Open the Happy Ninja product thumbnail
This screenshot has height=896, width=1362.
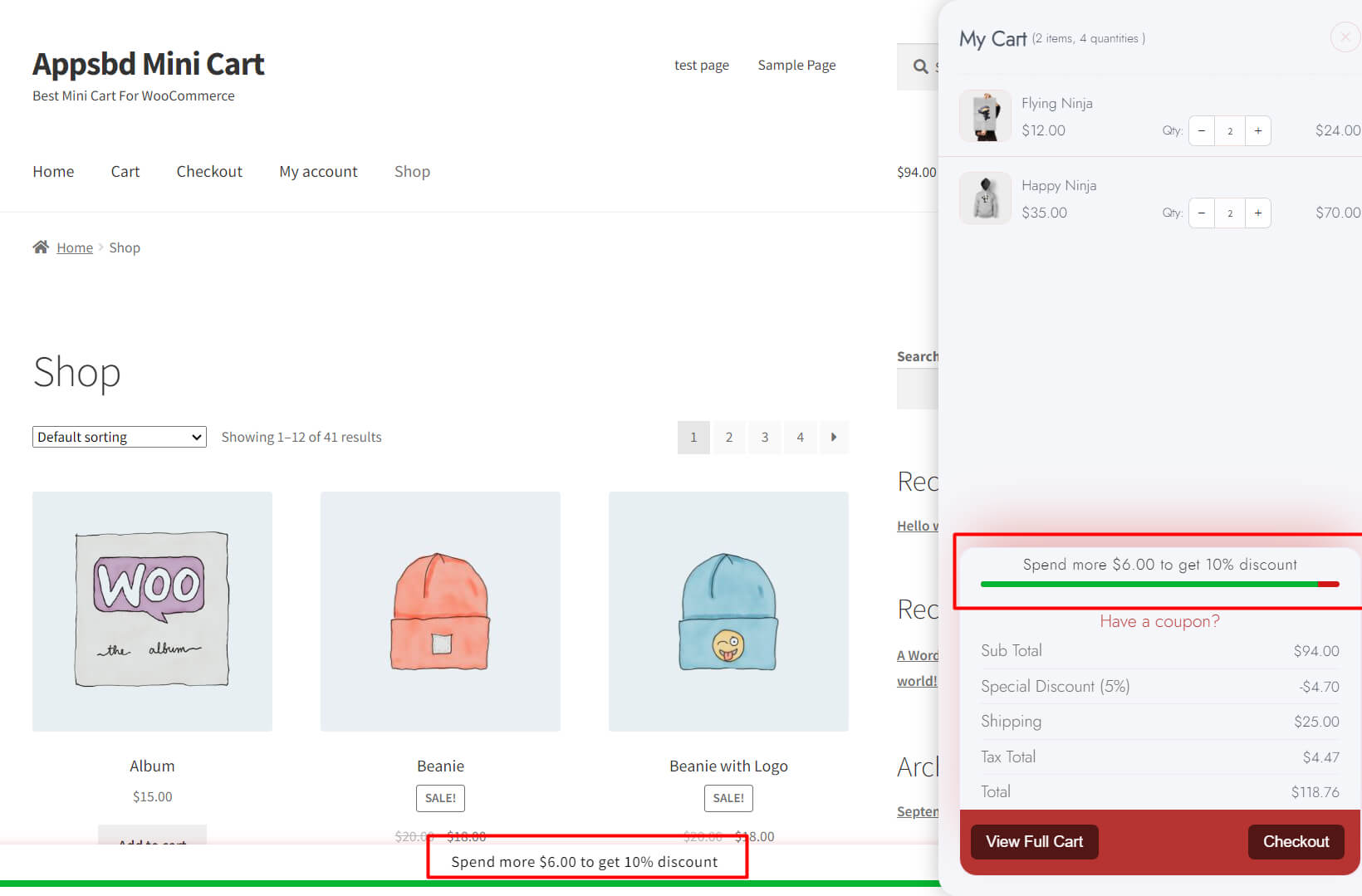pos(985,198)
